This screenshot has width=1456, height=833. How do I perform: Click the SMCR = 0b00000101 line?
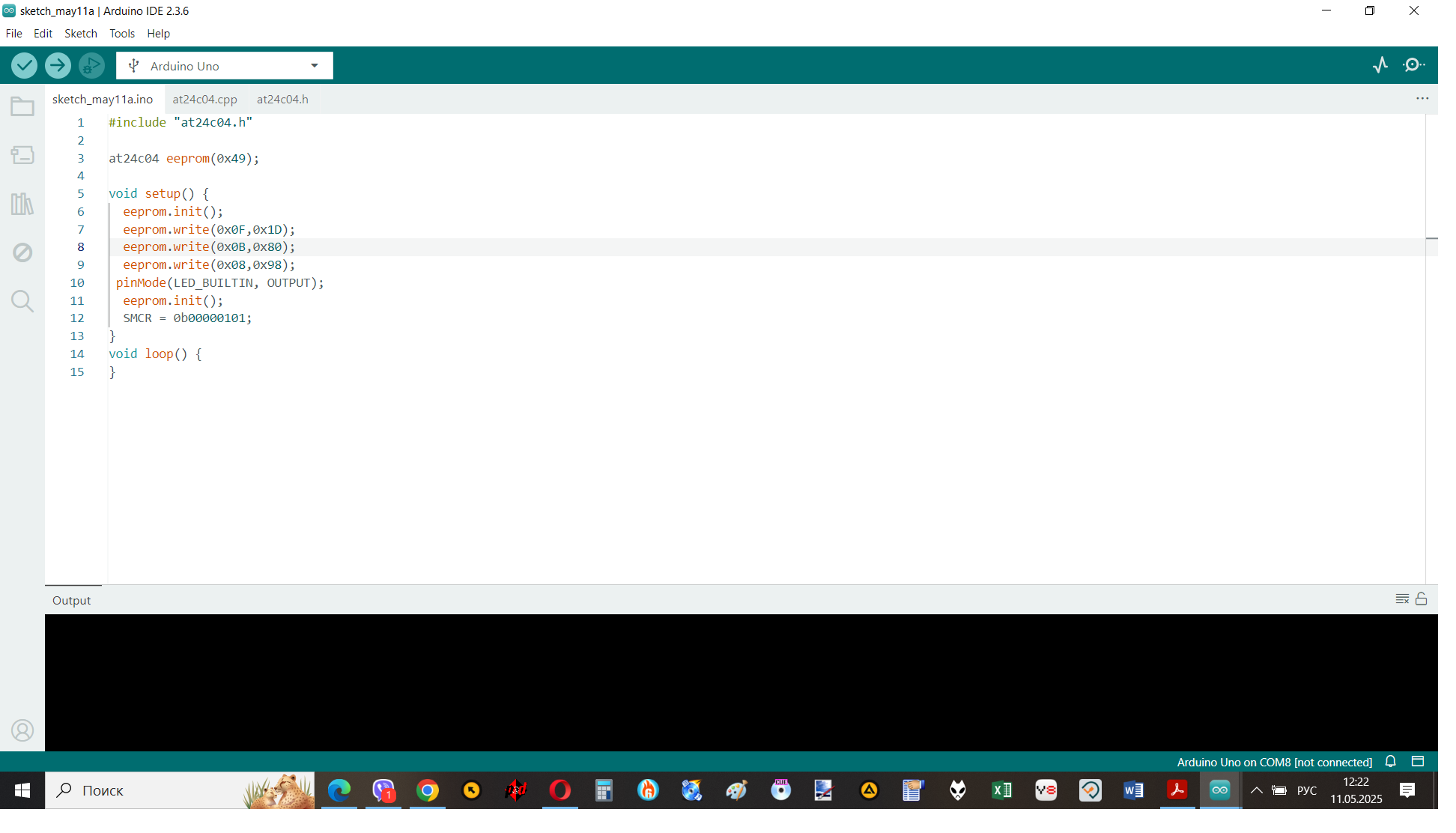click(x=187, y=318)
